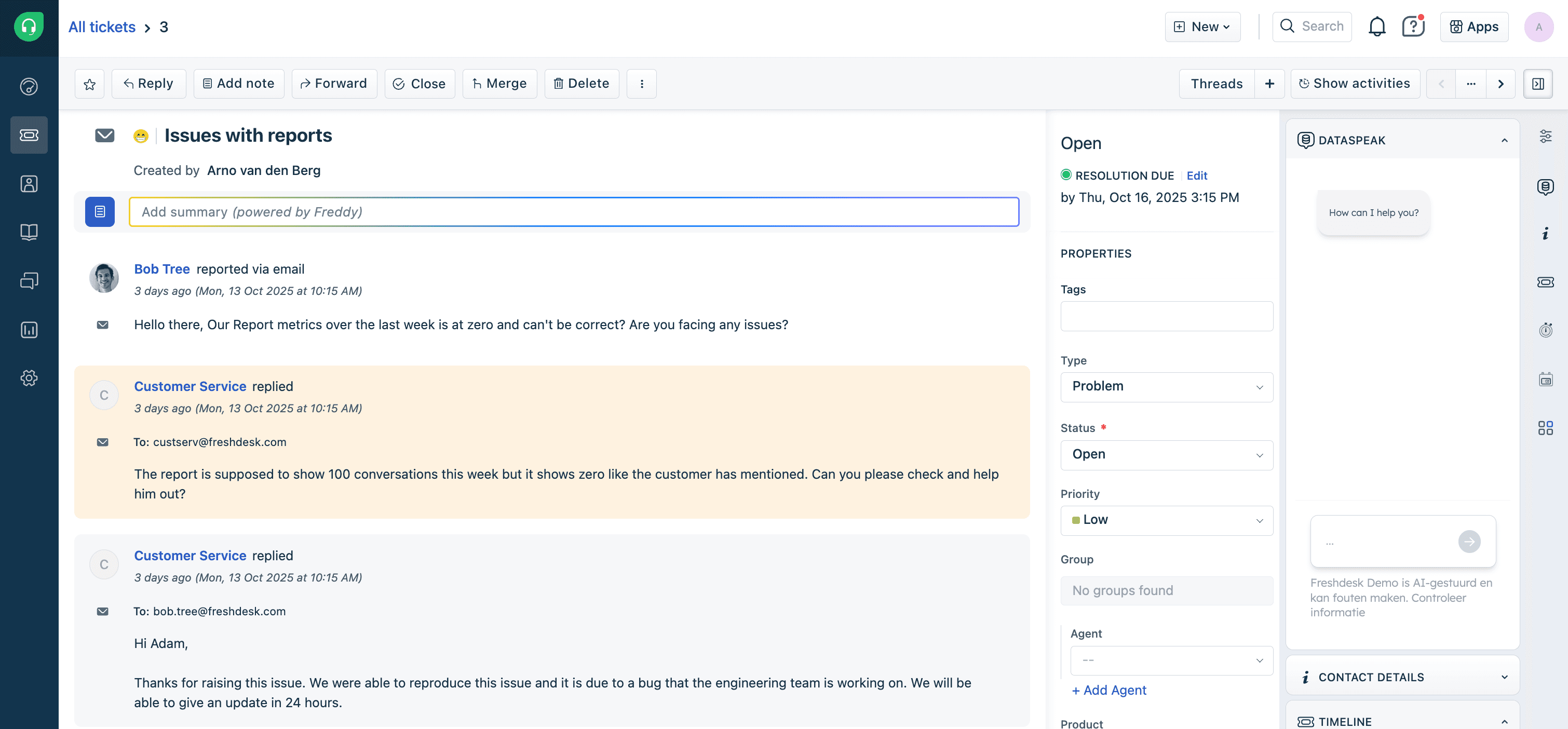
Task: Open Admin settings via the gear icon
Action: [x=29, y=377]
